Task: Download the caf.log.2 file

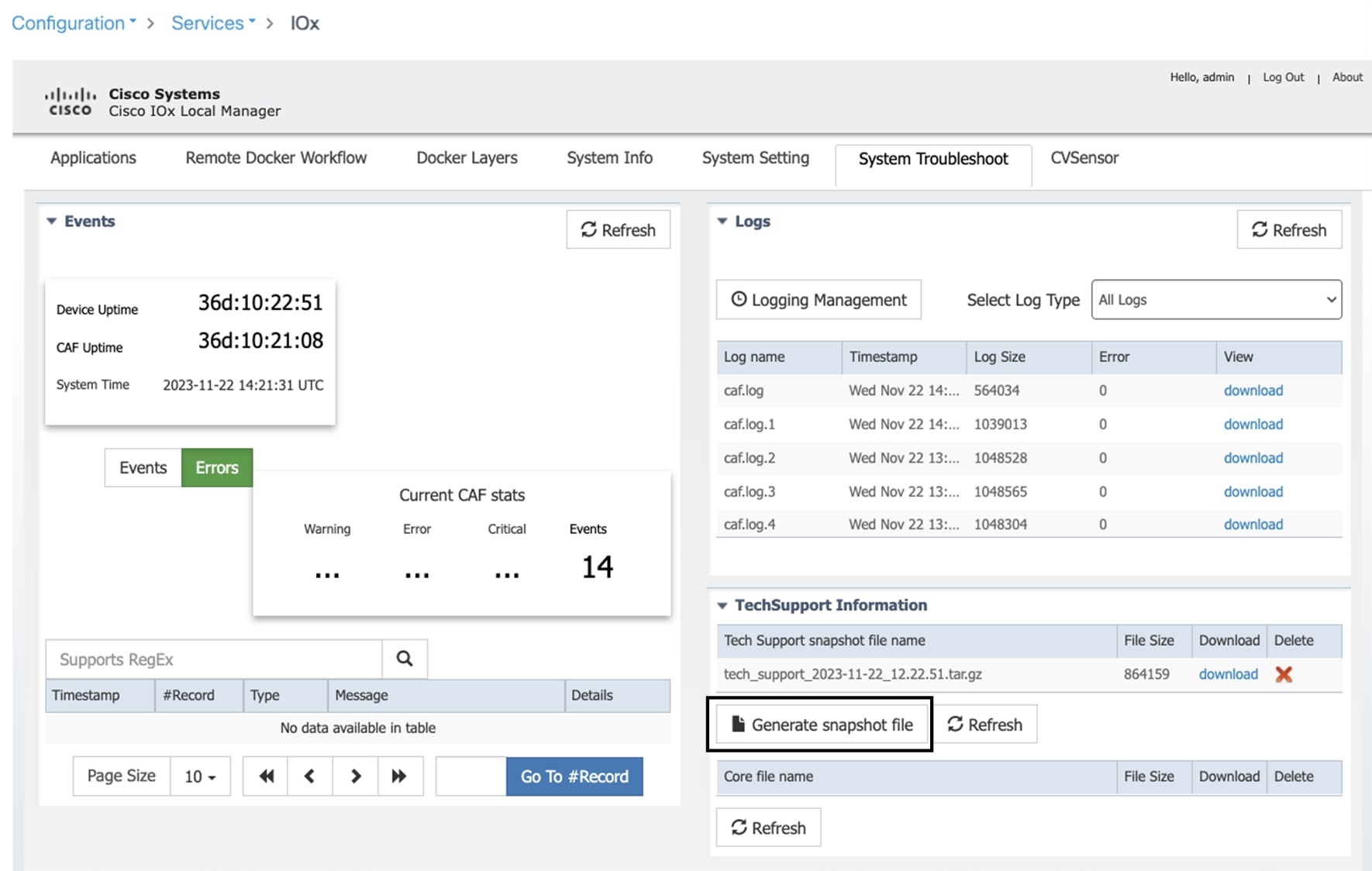Action: click(1253, 458)
